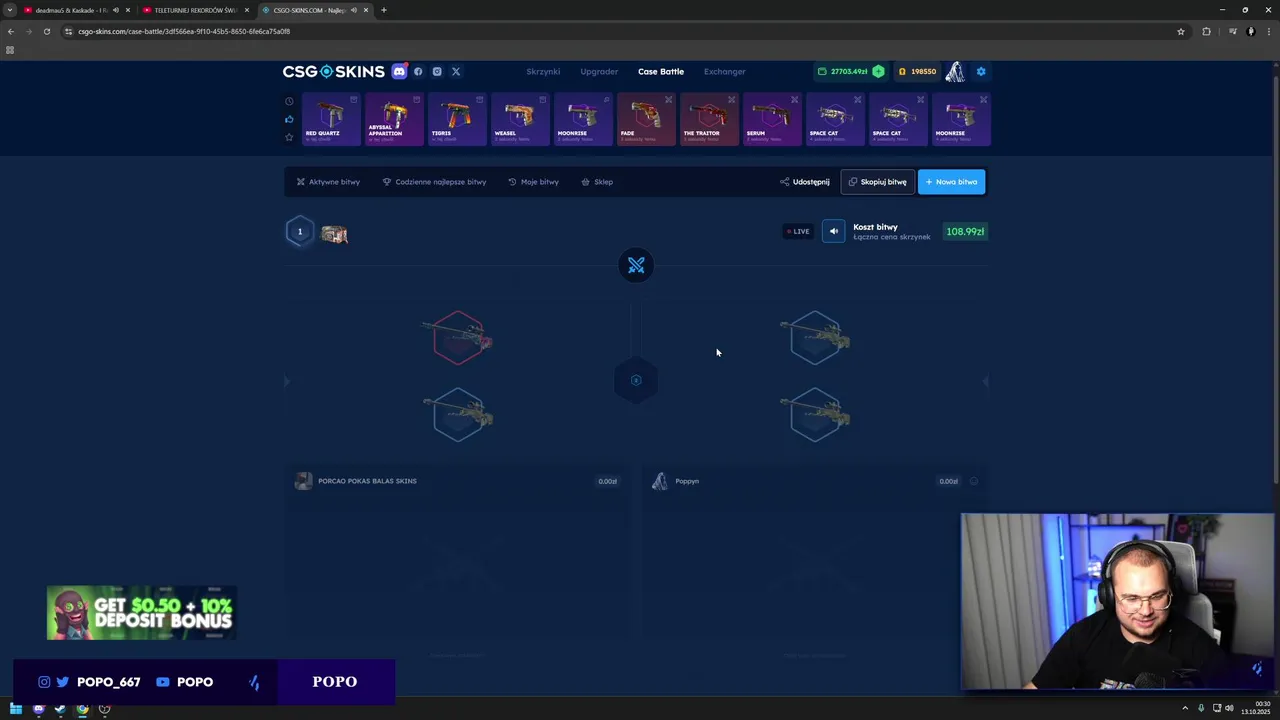Open the browser extensions icon
Viewport: 1280px width, 720px height.
(1206, 31)
